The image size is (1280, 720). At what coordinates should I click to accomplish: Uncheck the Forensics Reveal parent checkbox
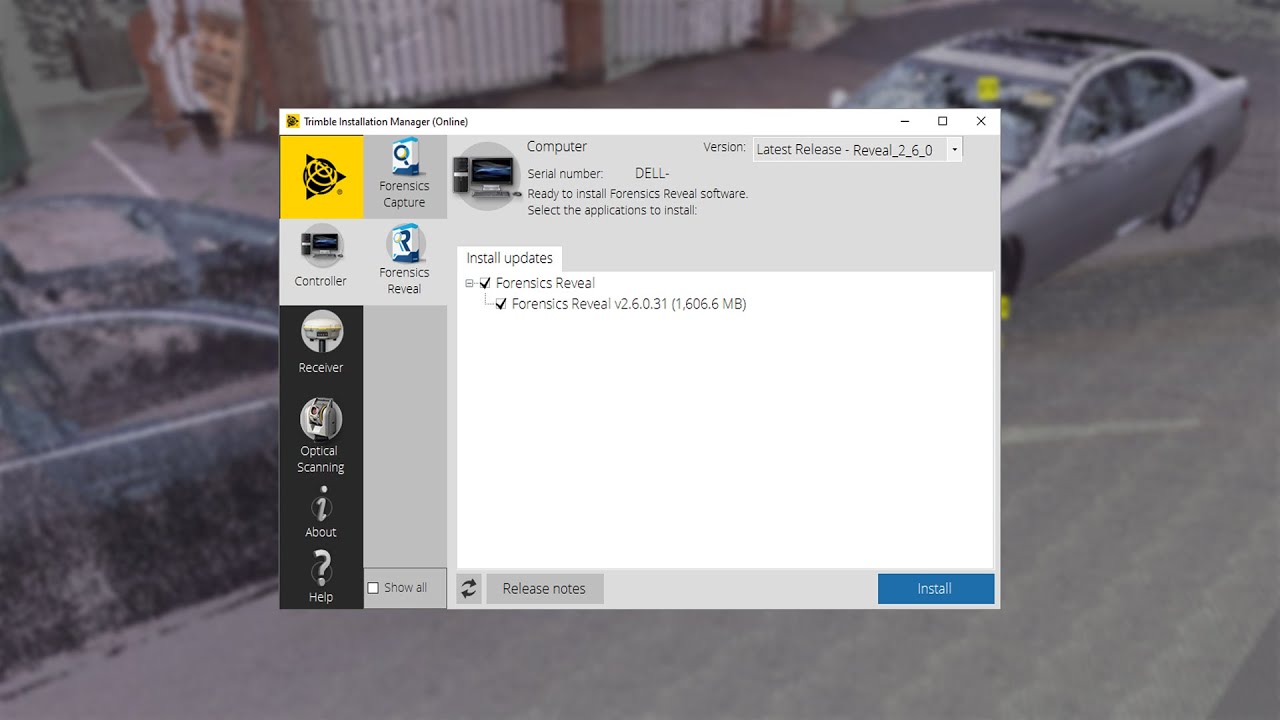485,283
